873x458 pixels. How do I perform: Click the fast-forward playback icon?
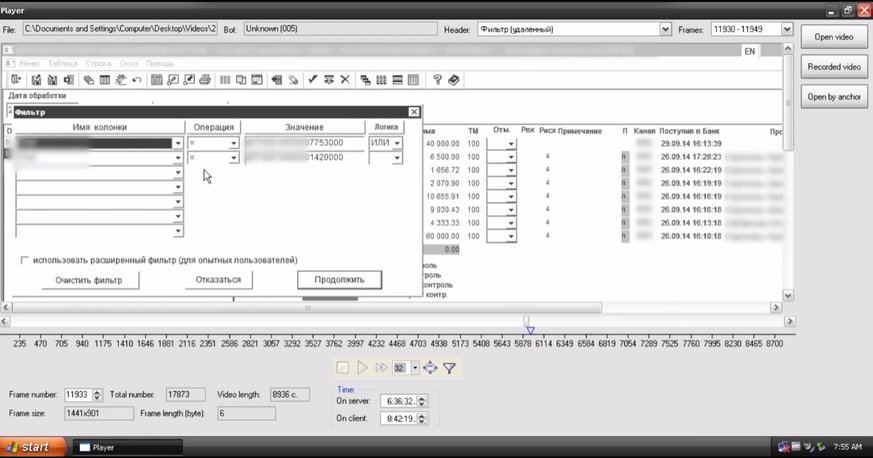[x=381, y=368]
